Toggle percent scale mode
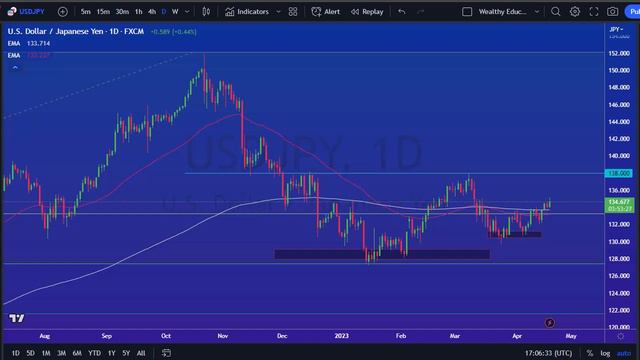Image resolution: width=640 pixels, height=360 pixels. pyautogui.click(x=590, y=353)
